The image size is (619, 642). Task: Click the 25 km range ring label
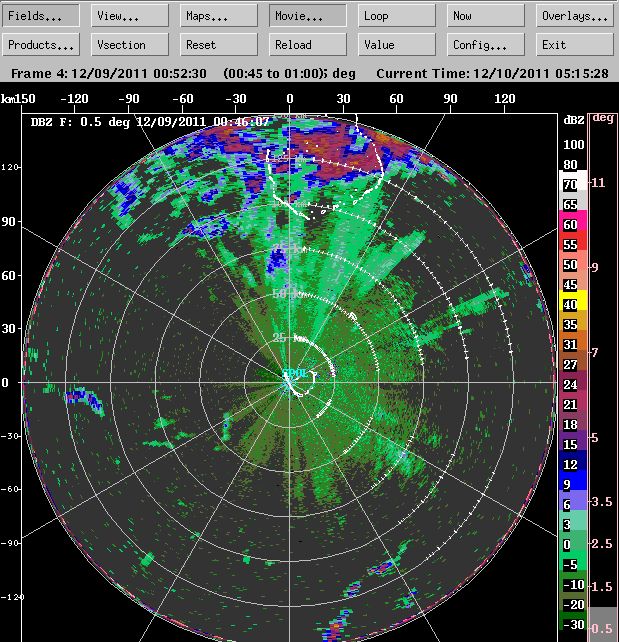point(286,338)
